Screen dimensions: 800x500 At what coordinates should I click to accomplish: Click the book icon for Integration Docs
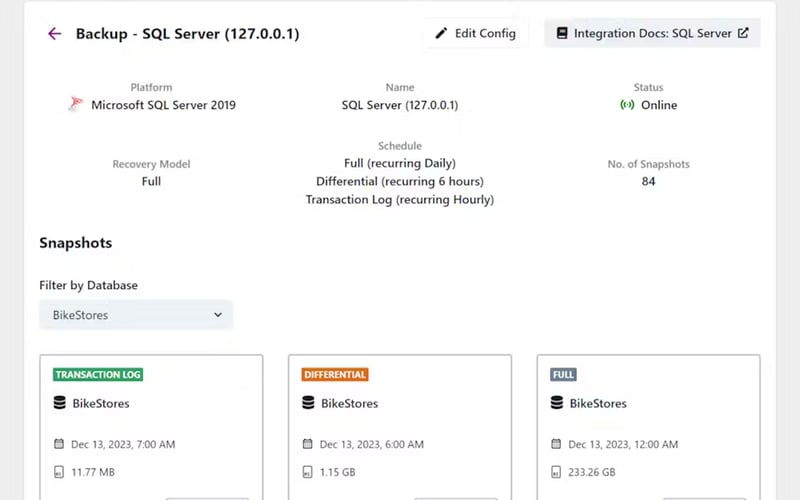561,33
